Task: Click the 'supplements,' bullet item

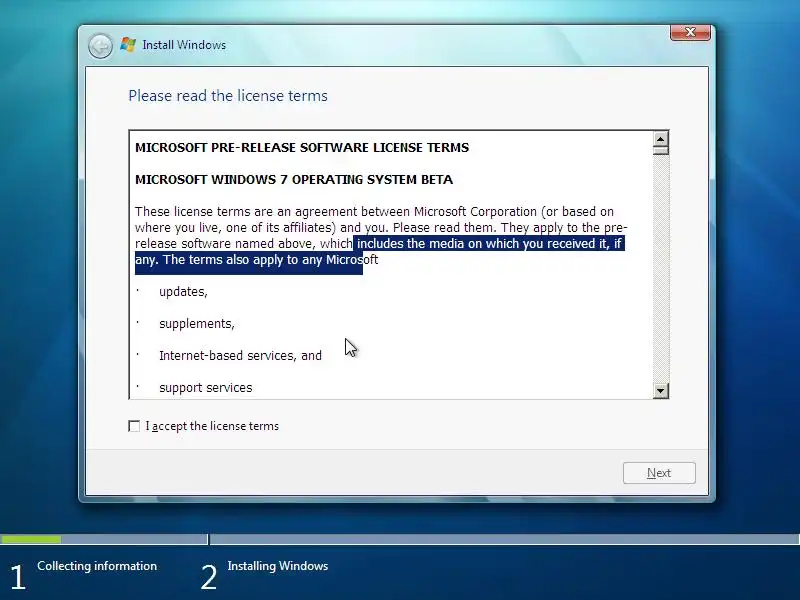Action: click(x=196, y=324)
